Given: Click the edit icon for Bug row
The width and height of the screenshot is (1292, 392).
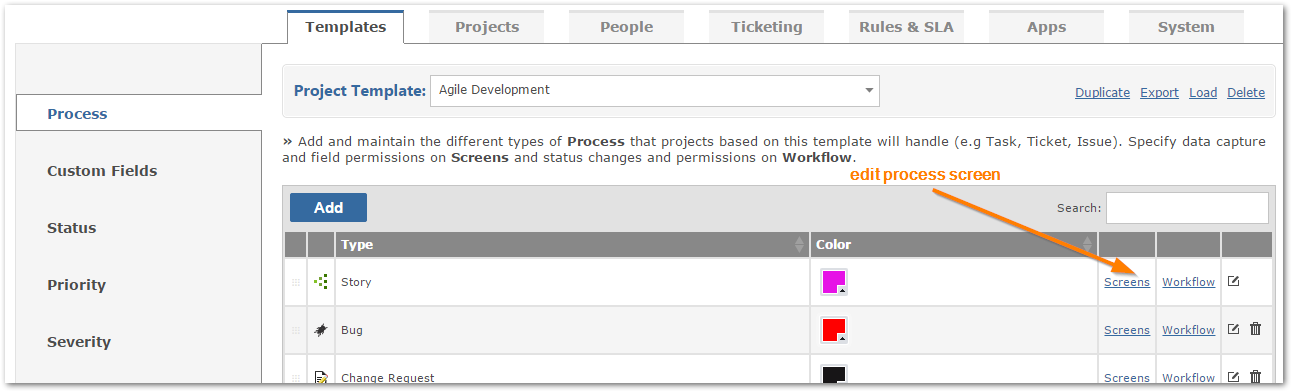Looking at the screenshot, I should [1233, 330].
